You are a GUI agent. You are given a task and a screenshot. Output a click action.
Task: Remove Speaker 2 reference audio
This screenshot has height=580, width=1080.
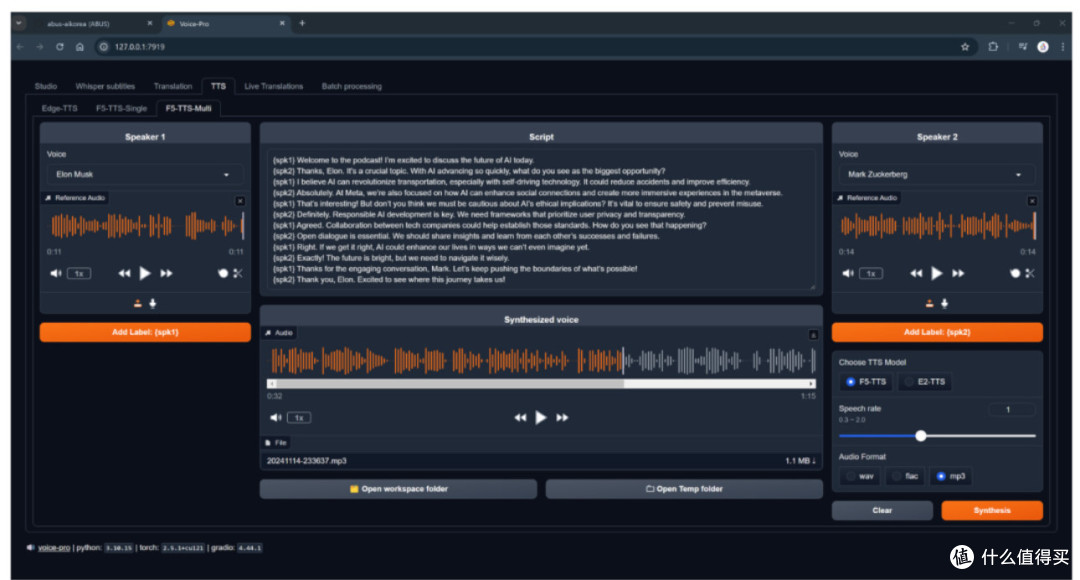[x=1032, y=201]
